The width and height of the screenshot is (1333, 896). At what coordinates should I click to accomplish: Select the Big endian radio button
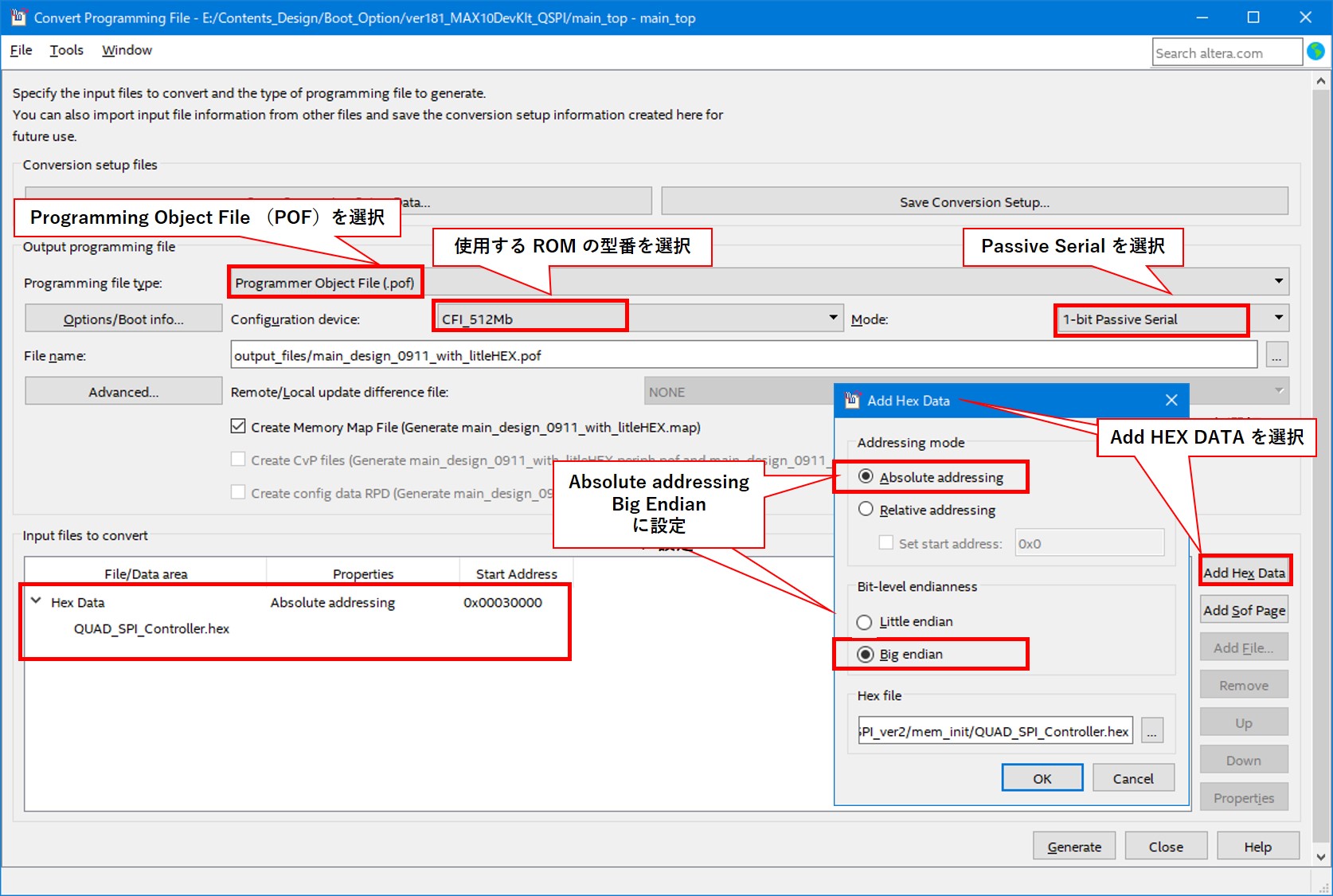pos(866,655)
